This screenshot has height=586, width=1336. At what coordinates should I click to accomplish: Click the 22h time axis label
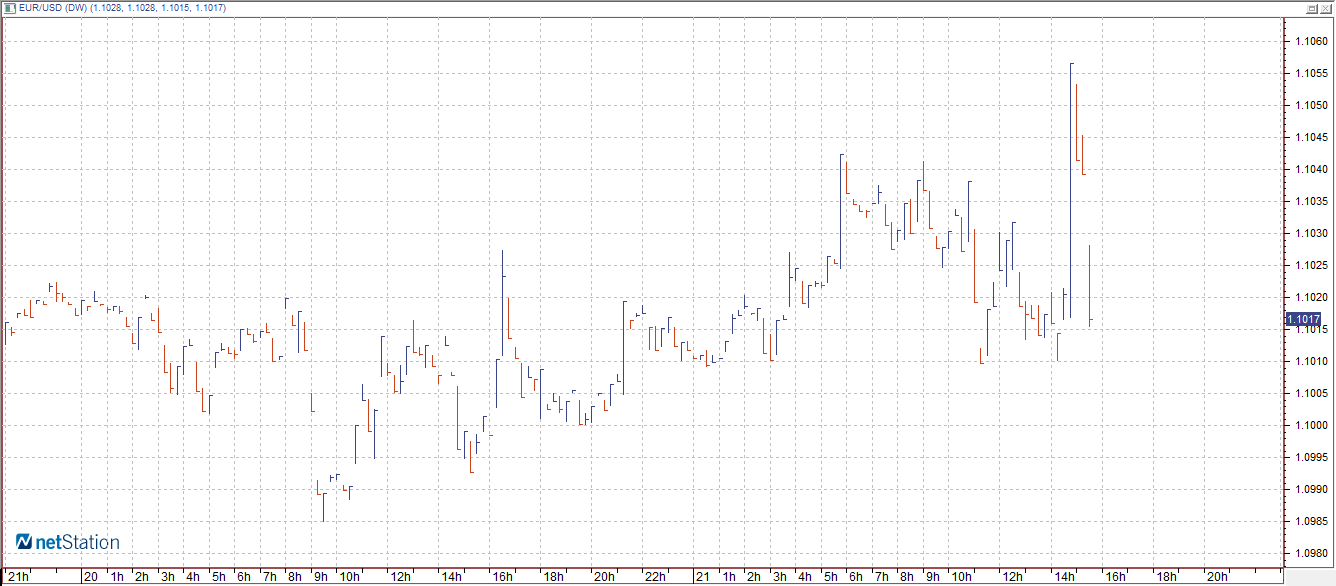(x=655, y=577)
